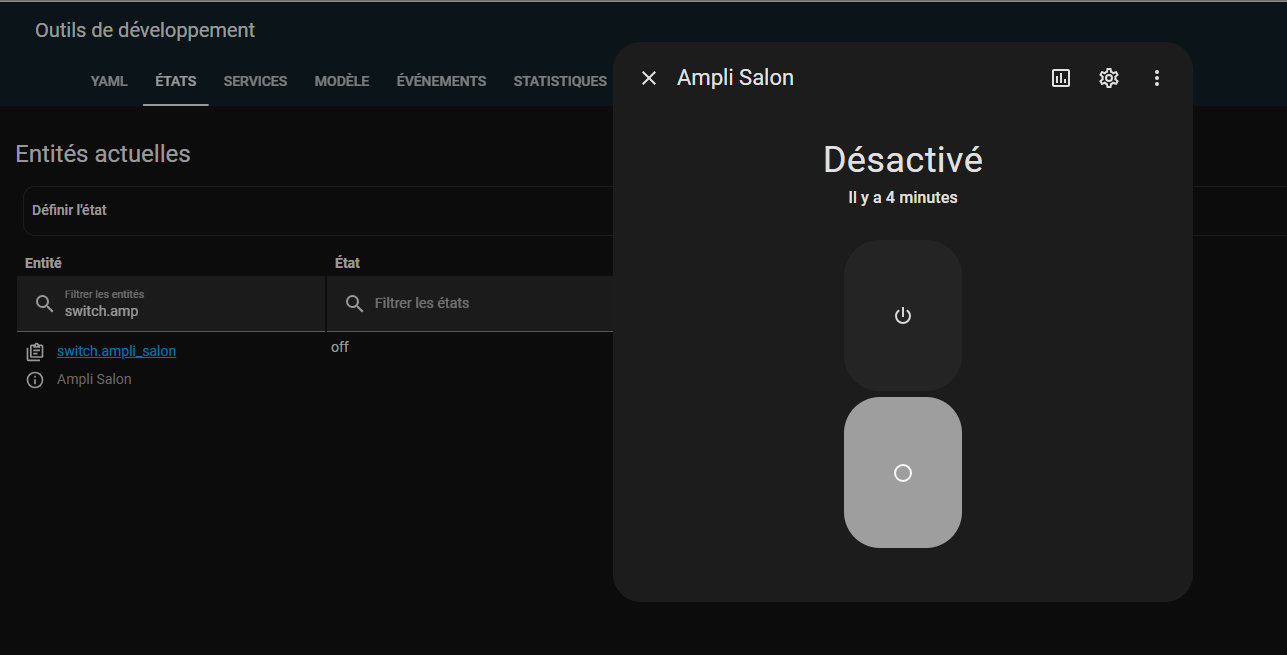Open the three-dot overflow menu

pyautogui.click(x=1157, y=78)
